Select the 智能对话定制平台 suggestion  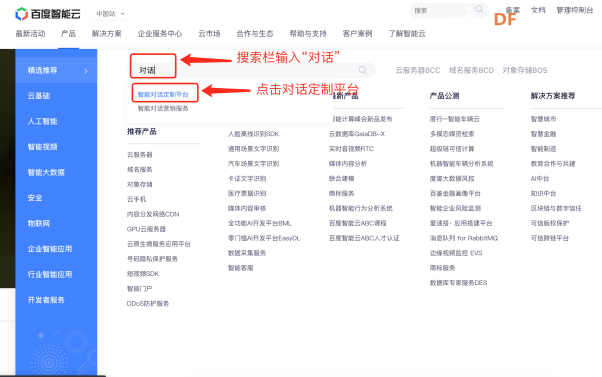[163, 94]
